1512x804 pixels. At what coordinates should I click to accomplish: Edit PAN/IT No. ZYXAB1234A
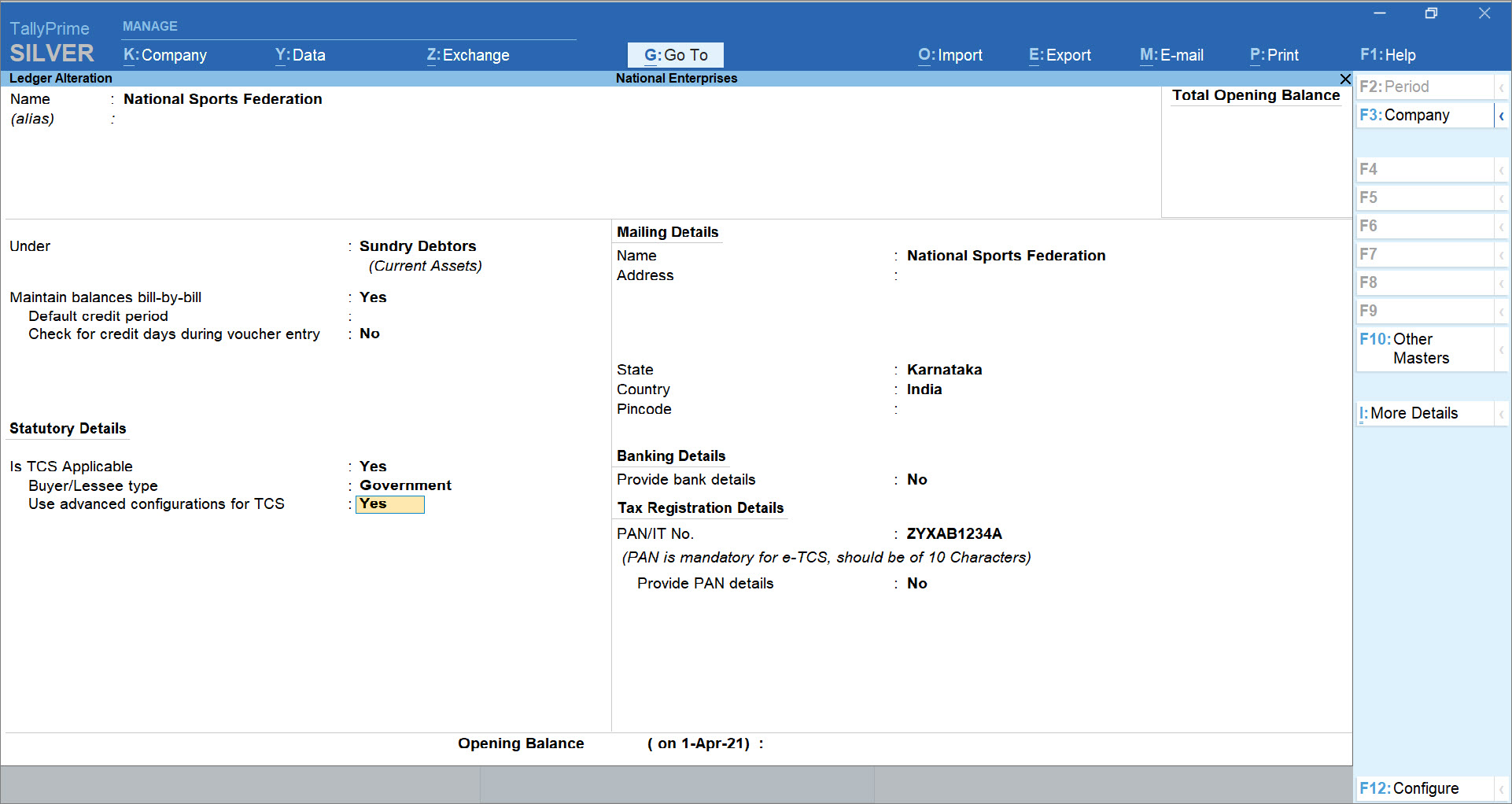tap(954, 533)
